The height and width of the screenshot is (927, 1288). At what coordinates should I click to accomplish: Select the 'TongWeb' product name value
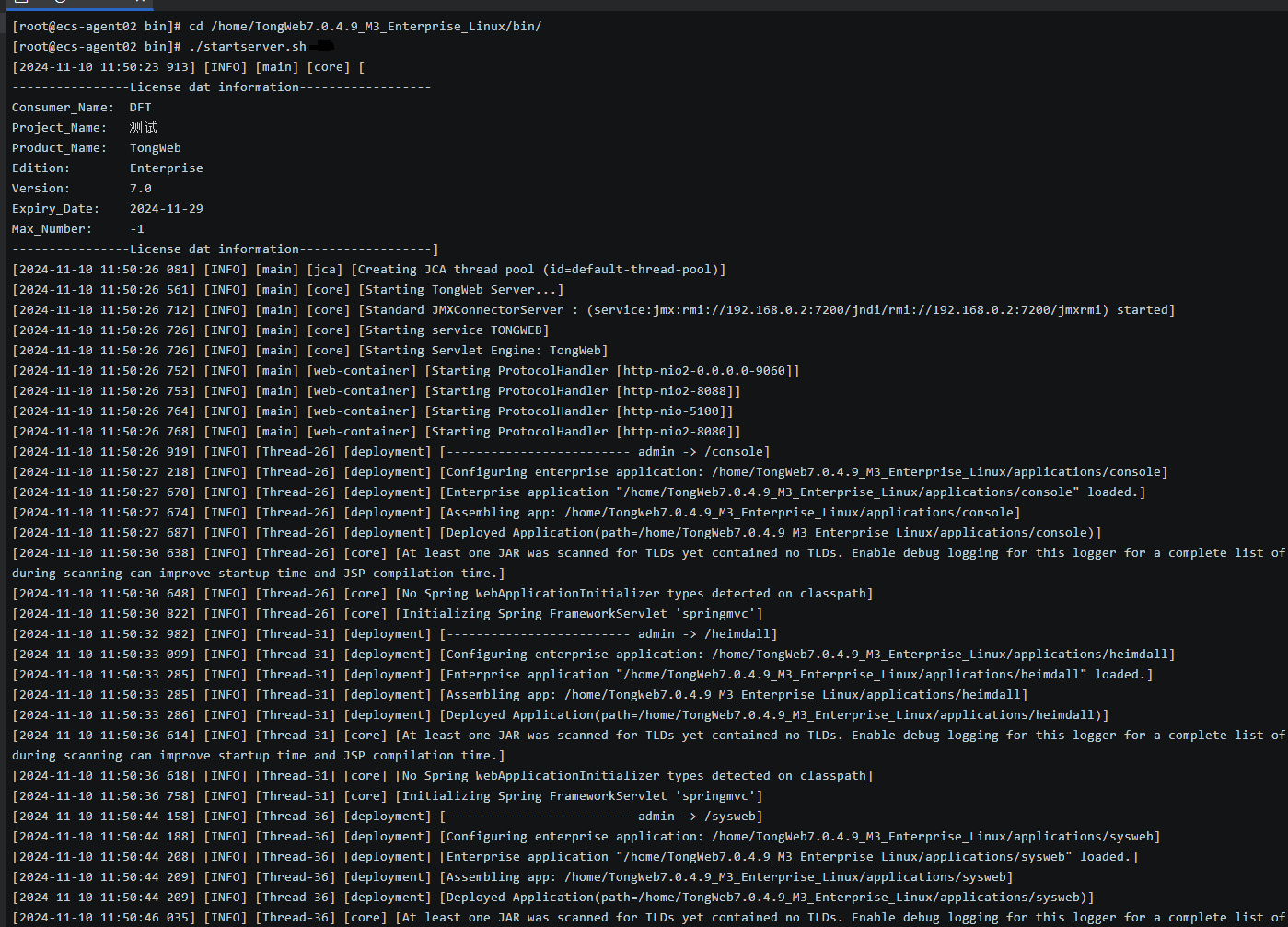click(x=156, y=147)
